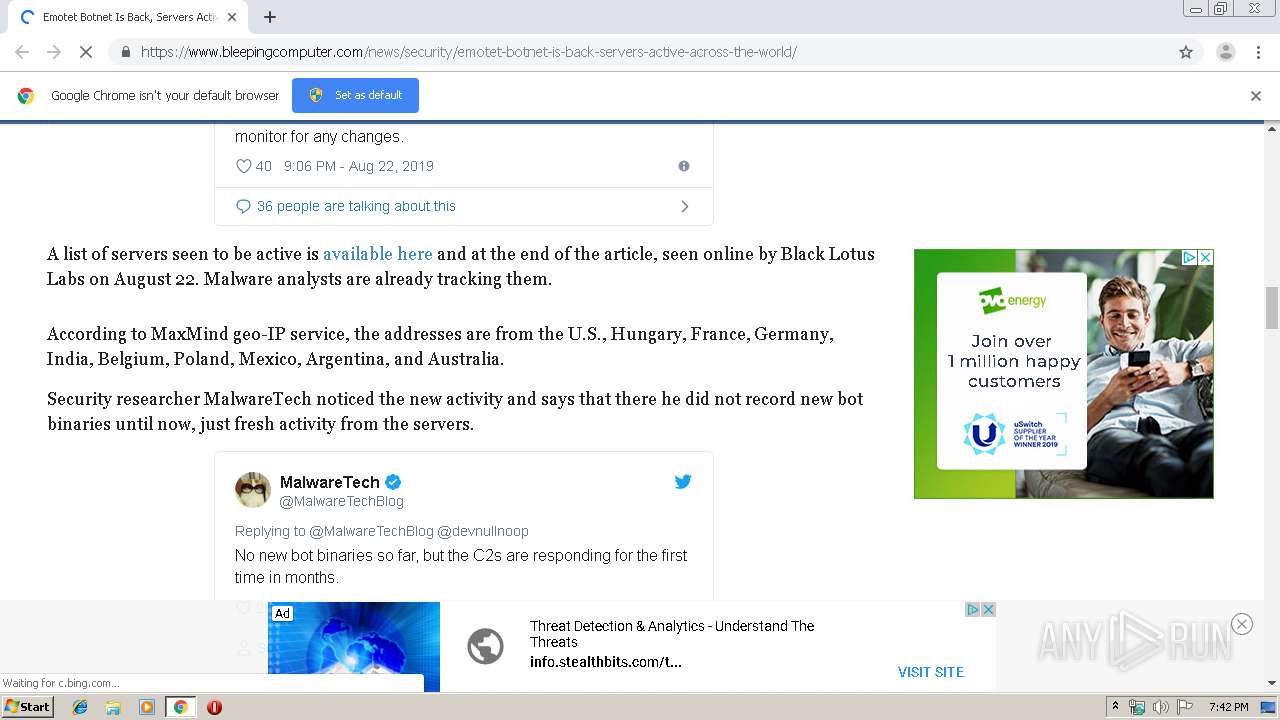1280x720 pixels.
Task: Open media player from taskbar
Action: [x=146, y=707]
